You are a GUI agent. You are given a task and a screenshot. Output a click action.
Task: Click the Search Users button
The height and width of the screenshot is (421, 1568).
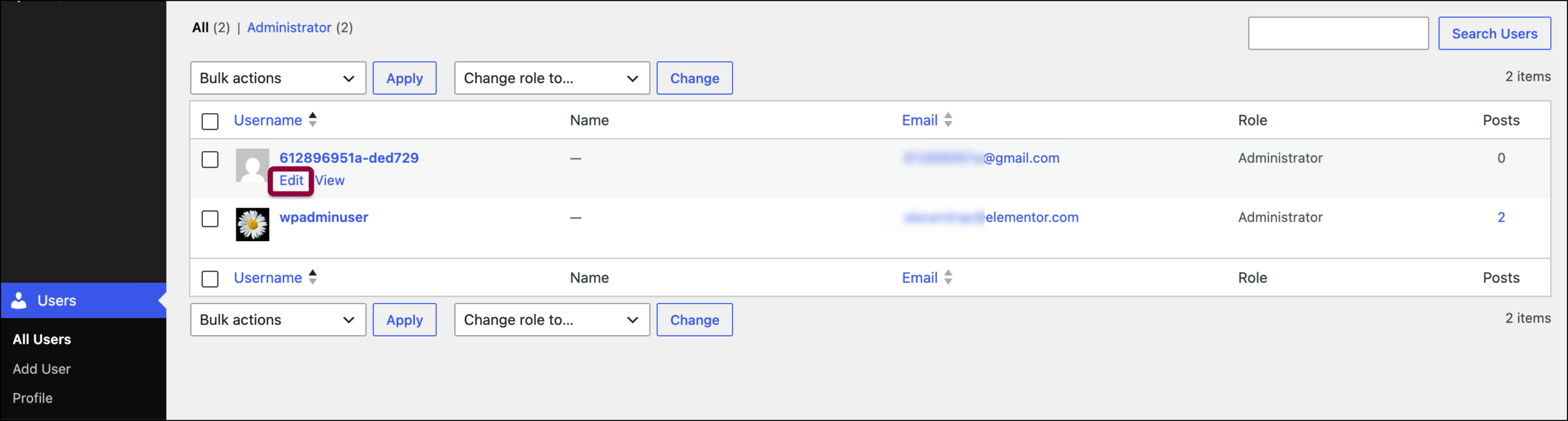[1494, 34]
